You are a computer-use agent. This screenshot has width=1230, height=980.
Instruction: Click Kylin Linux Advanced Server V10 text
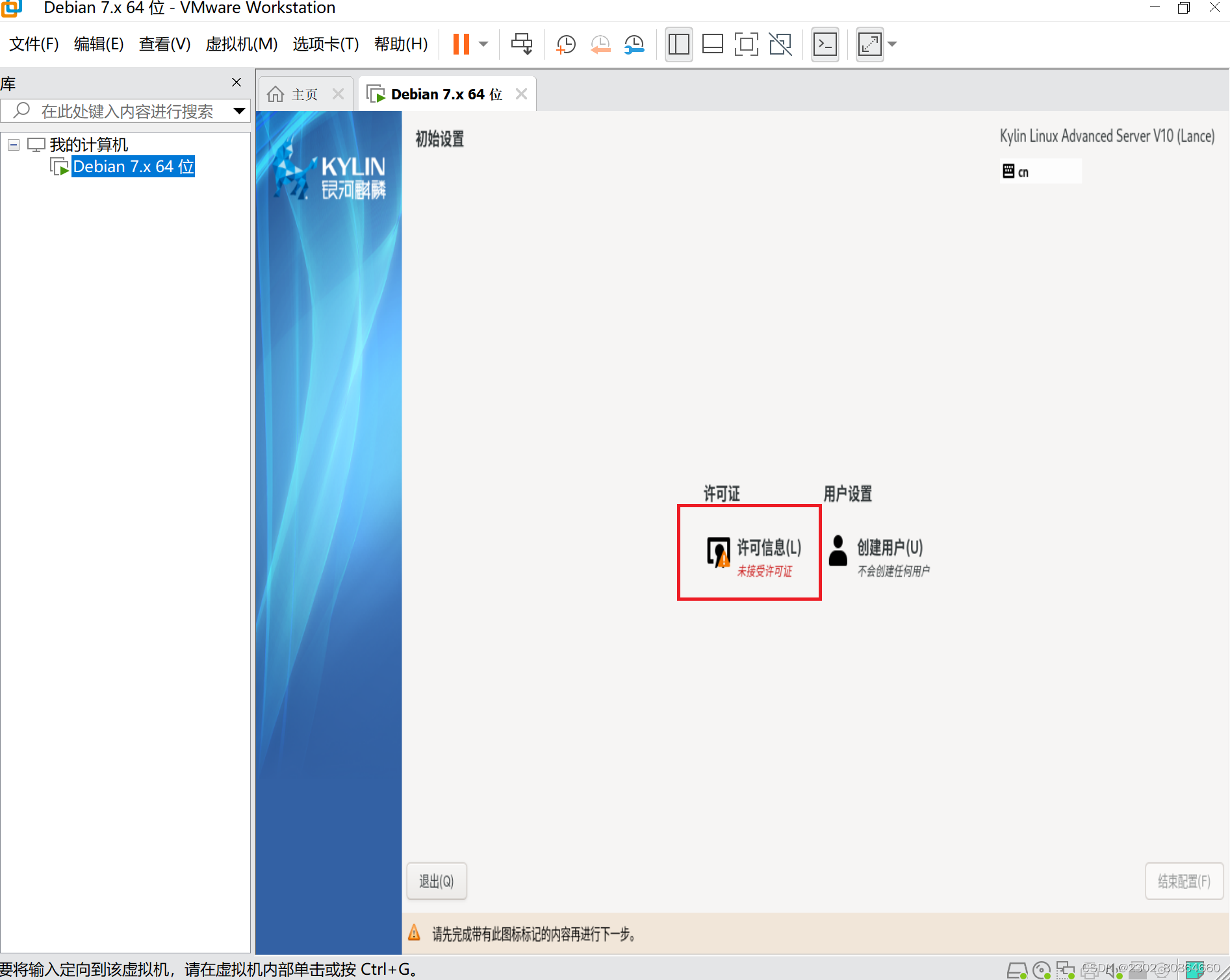[x=1107, y=136]
